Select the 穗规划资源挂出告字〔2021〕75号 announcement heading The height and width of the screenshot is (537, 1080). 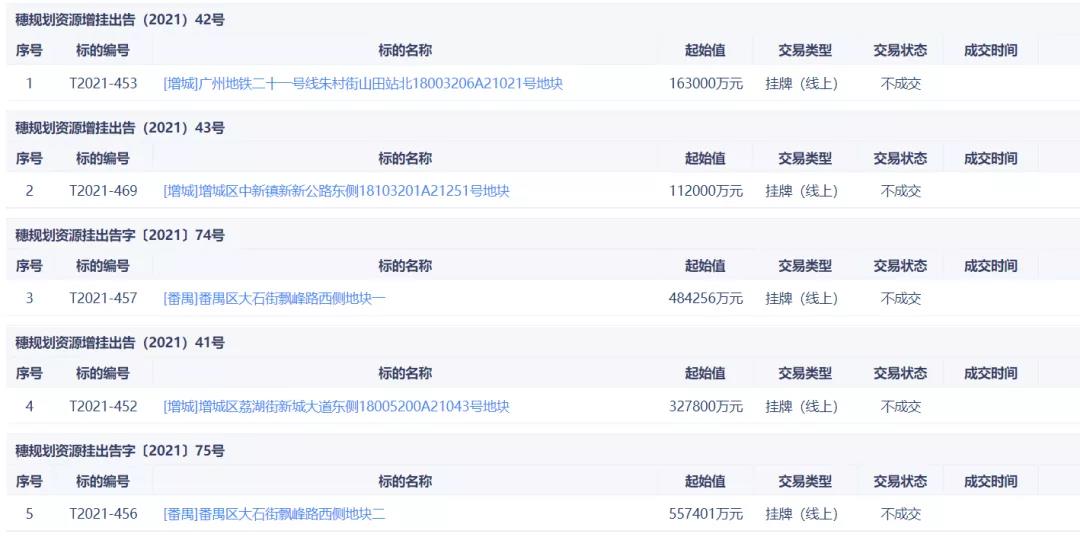[120, 451]
